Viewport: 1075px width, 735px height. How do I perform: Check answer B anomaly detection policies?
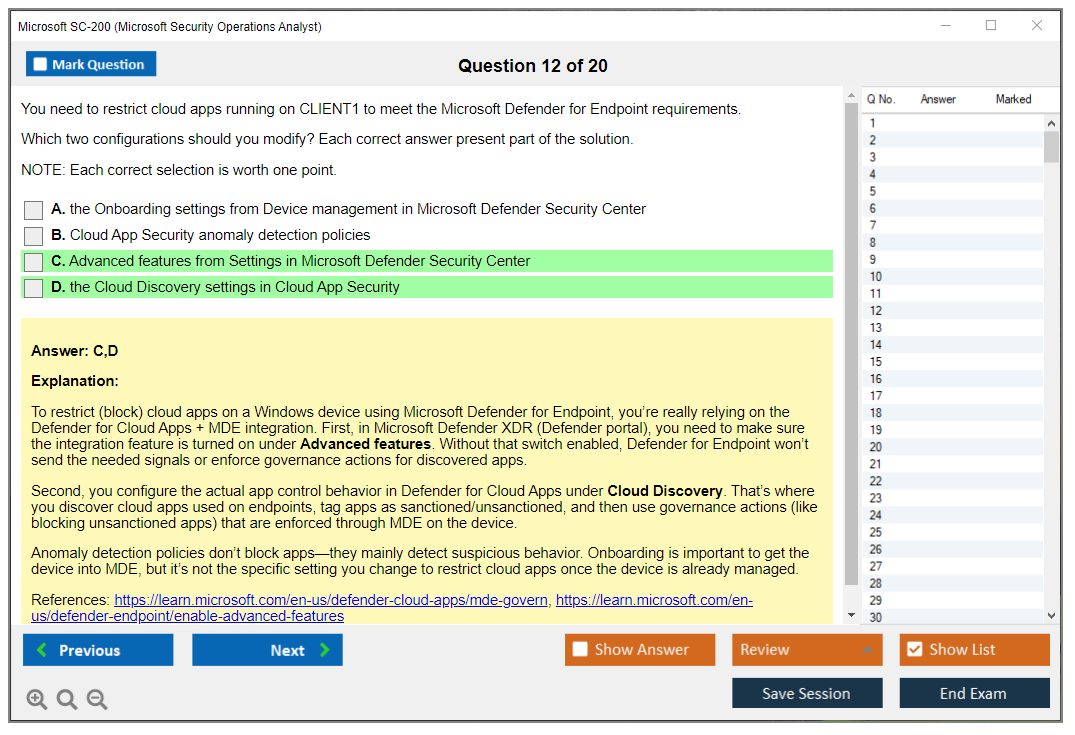tap(34, 236)
